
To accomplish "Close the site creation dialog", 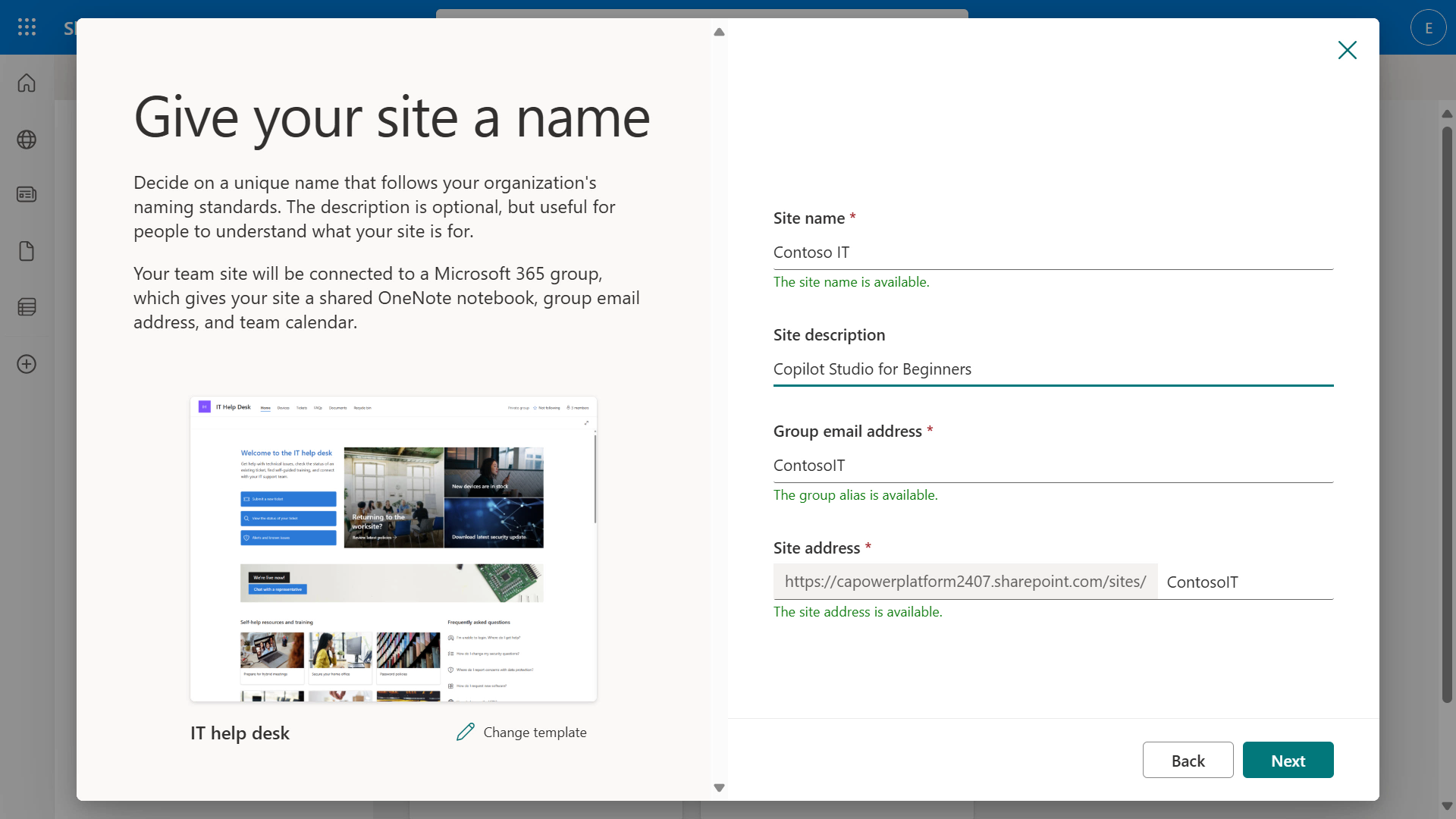I will tap(1347, 50).
